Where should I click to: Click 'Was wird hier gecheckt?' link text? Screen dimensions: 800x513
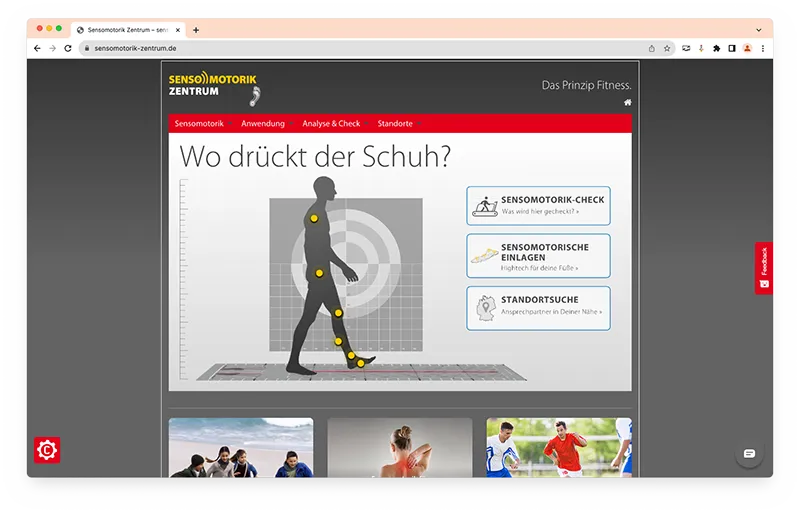(540, 211)
